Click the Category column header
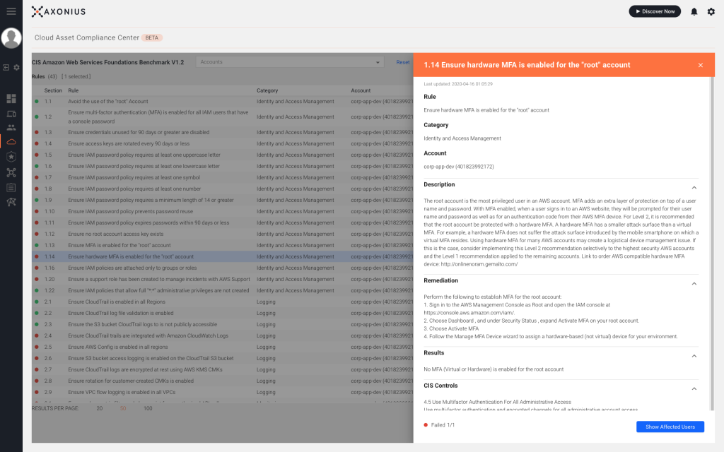The height and width of the screenshot is (452, 724). [x=267, y=90]
